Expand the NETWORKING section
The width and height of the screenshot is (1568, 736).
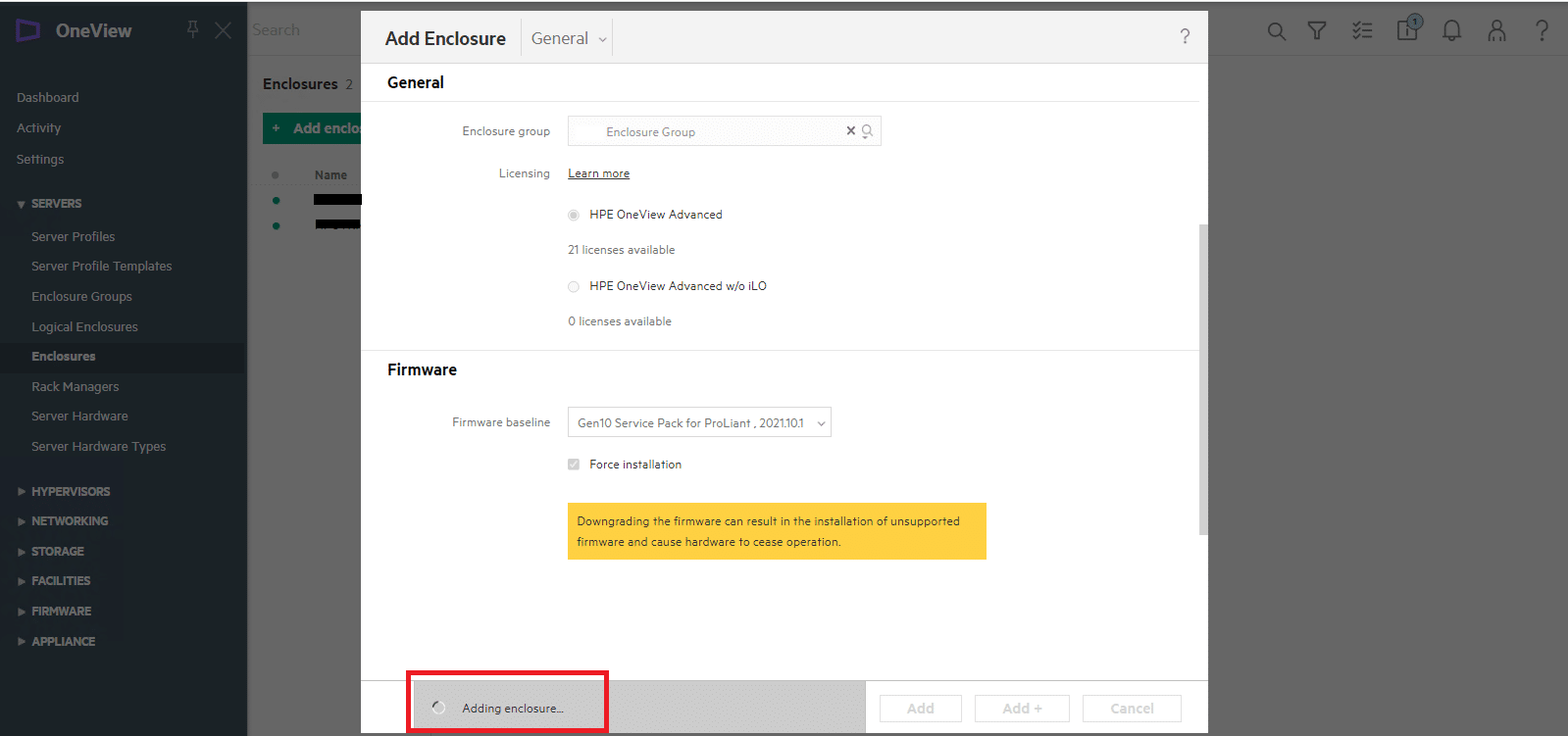pos(63,521)
